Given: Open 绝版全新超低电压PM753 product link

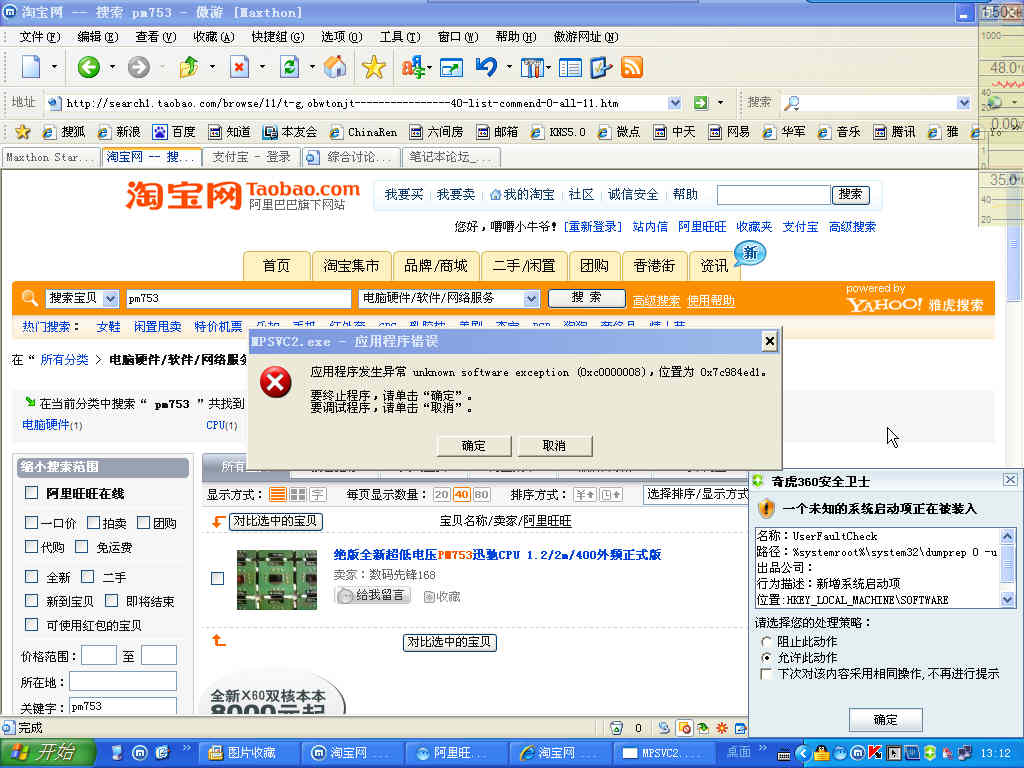Looking at the screenshot, I should click(x=497, y=555).
